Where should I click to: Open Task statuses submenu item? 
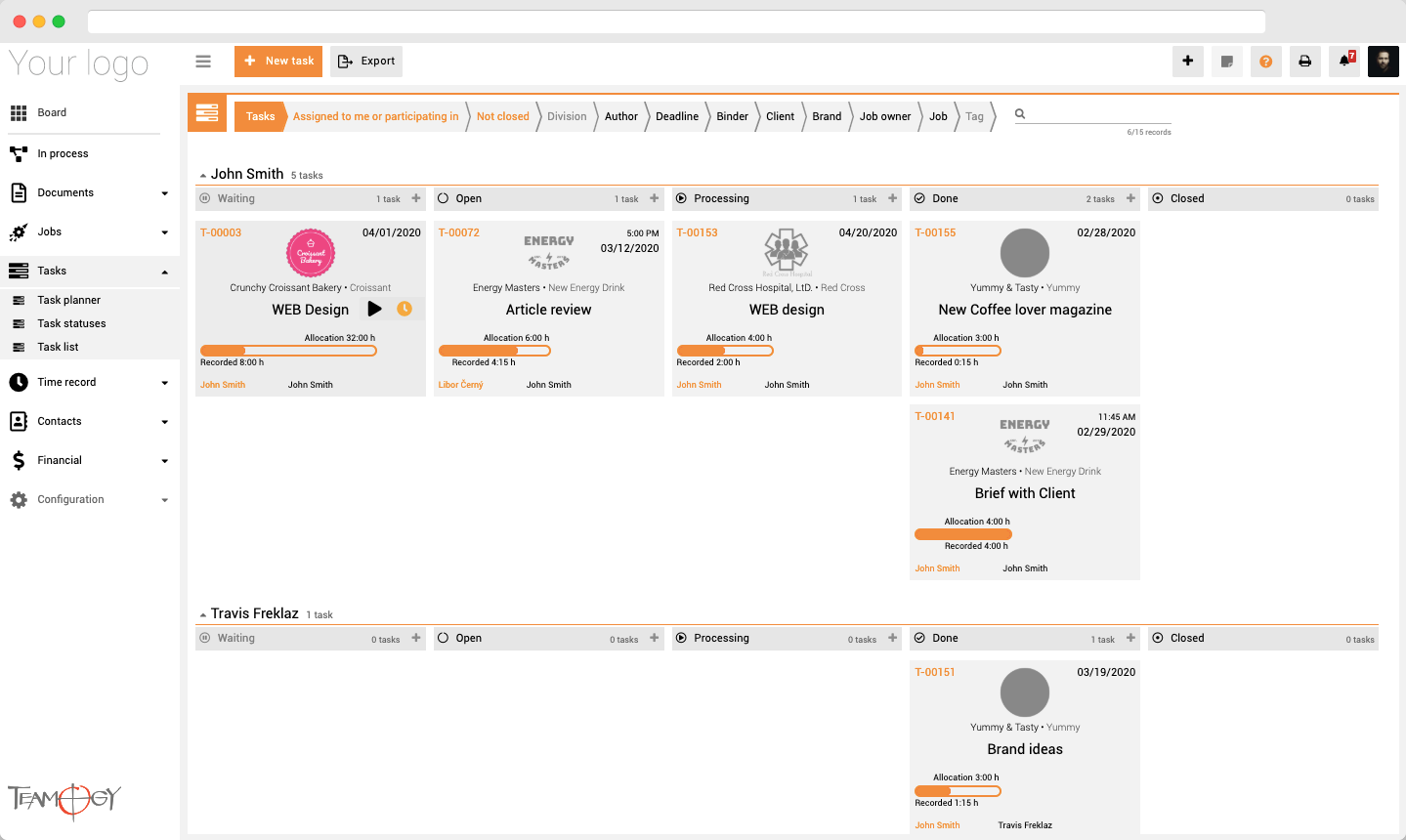[x=71, y=323]
